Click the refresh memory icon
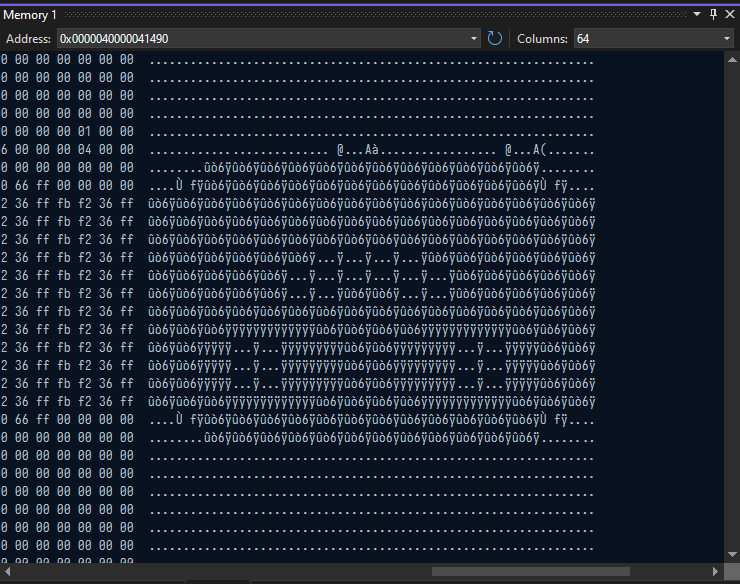This screenshot has height=584, width=740. 494,38
